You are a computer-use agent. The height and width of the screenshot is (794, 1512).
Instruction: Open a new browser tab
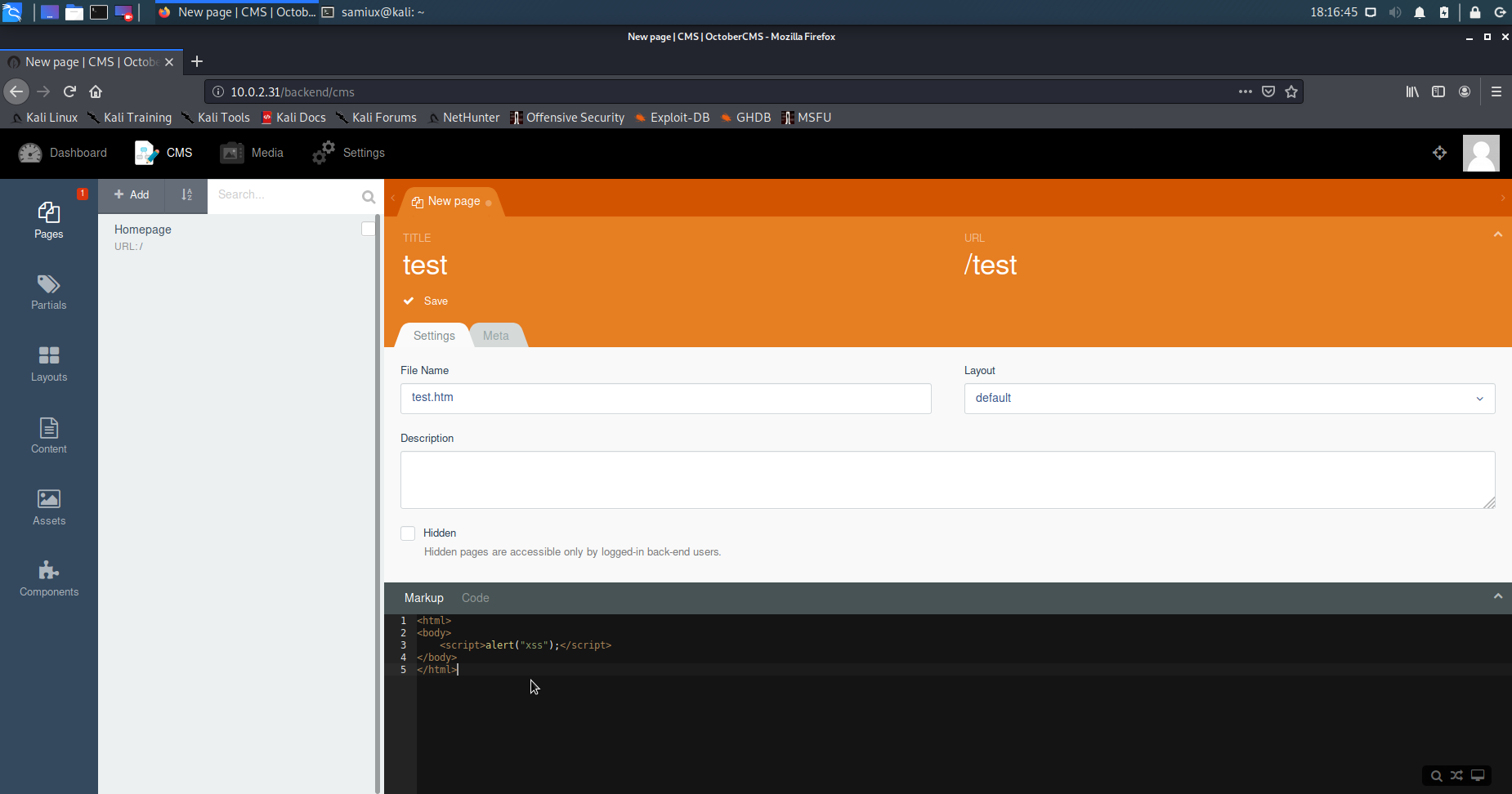pos(197,61)
